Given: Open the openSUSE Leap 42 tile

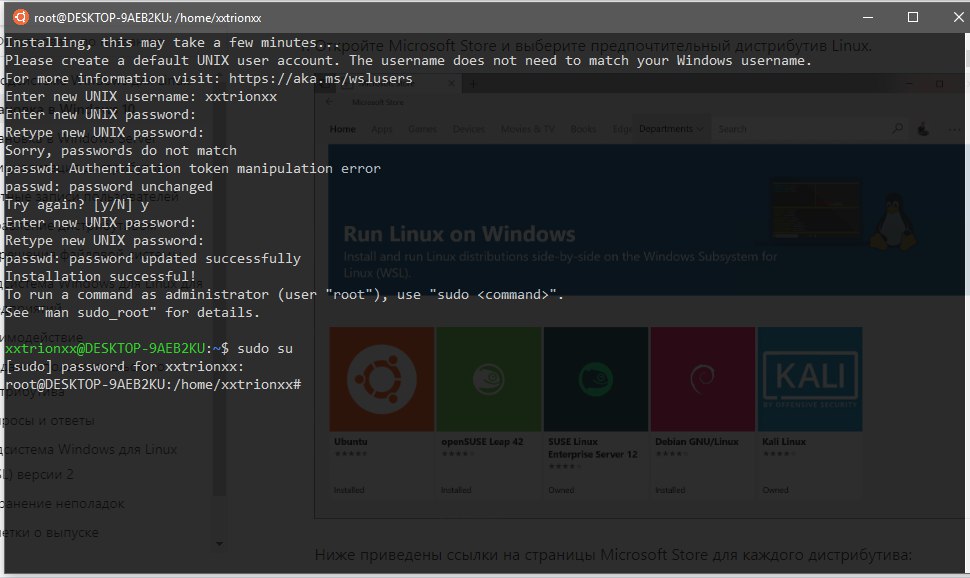Looking at the screenshot, I should pyautogui.click(x=489, y=379).
